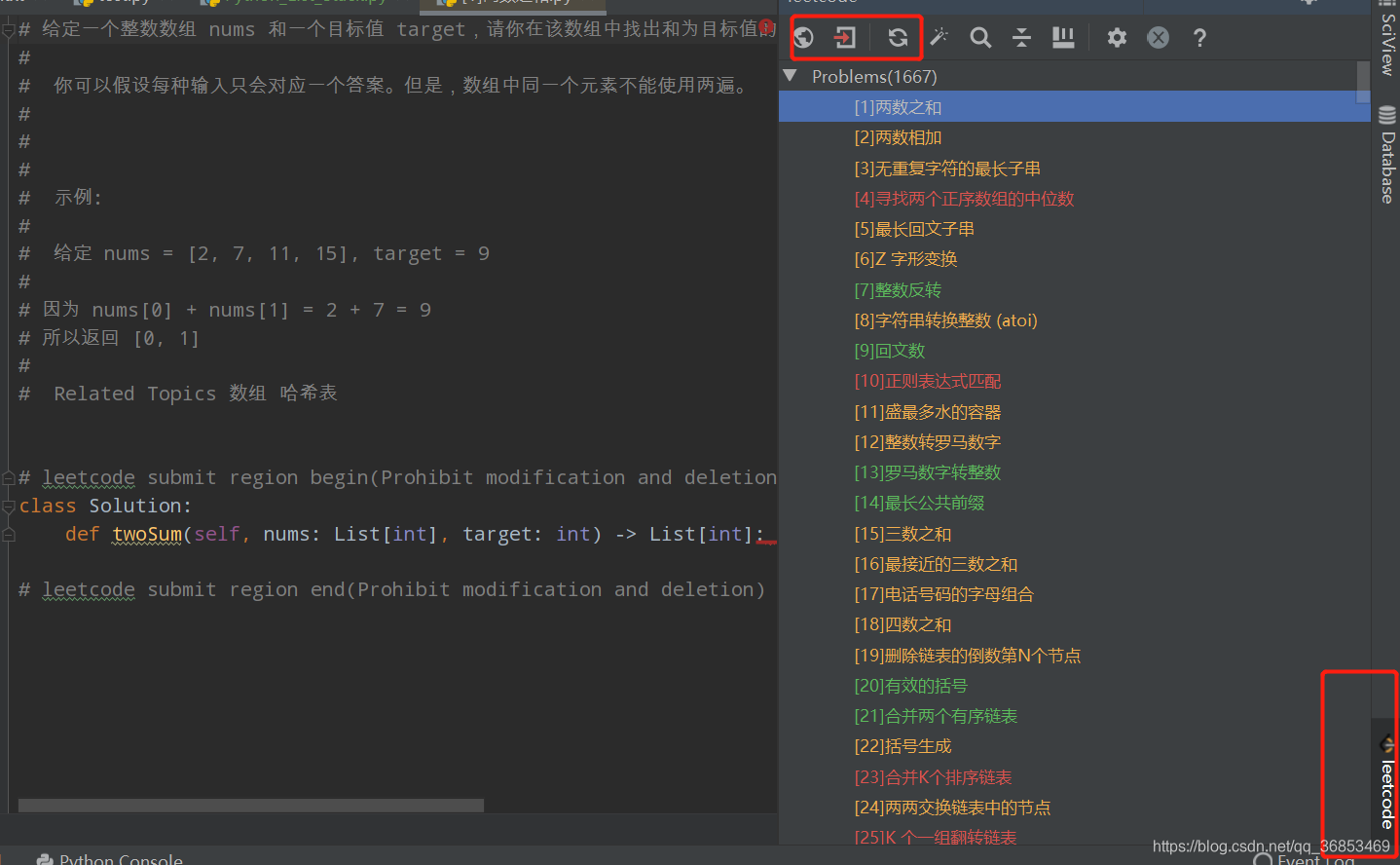The width and height of the screenshot is (1400, 865).
Task: Sign in using the login icon
Action: pyautogui.click(x=843, y=37)
